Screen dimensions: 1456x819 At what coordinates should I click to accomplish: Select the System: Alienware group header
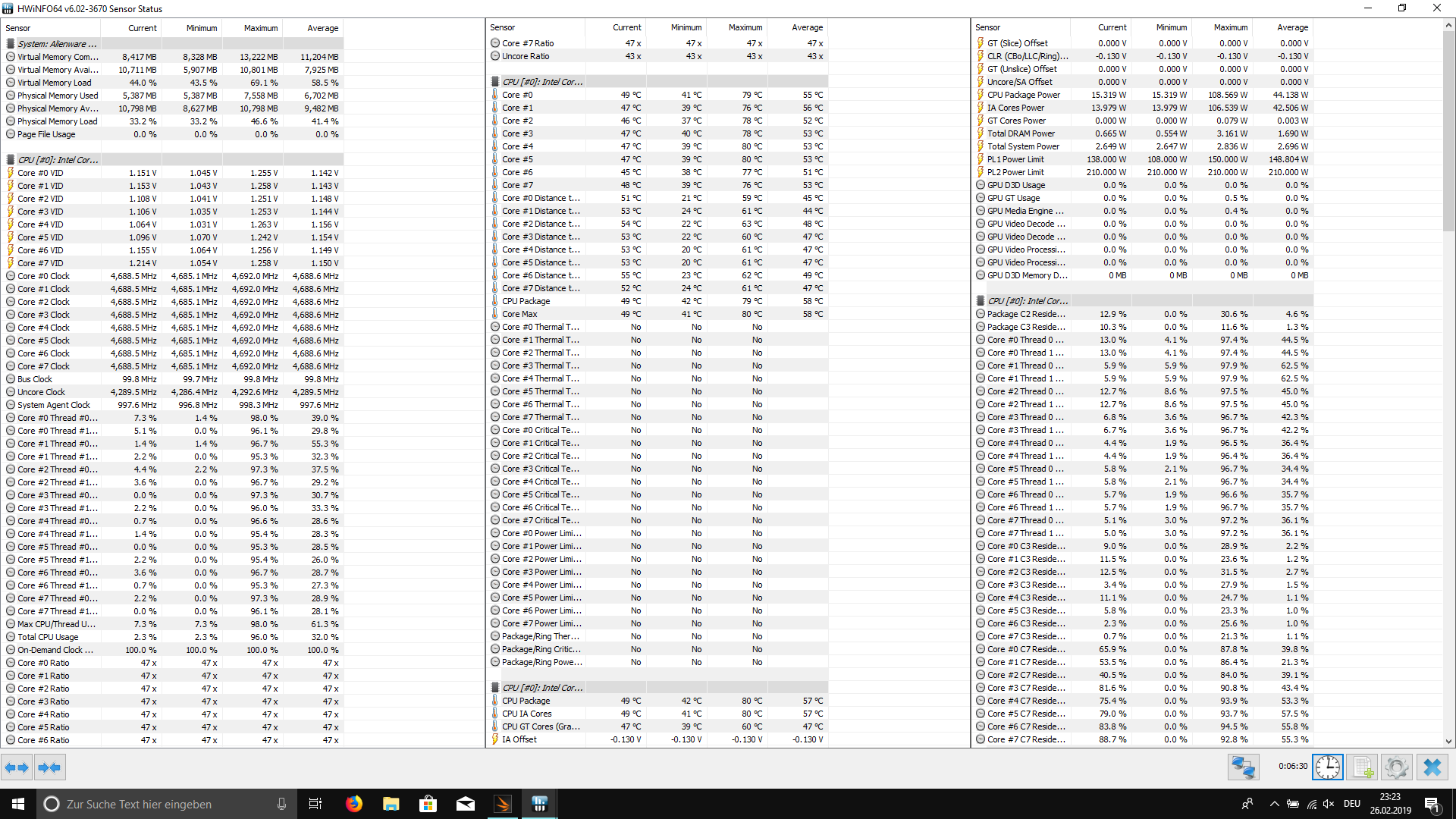click(x=57, y=44)
